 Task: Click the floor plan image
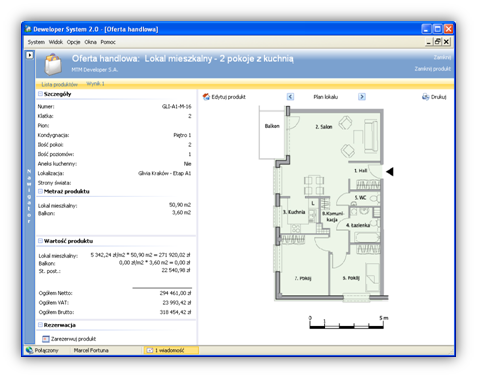tap(323, 204)
